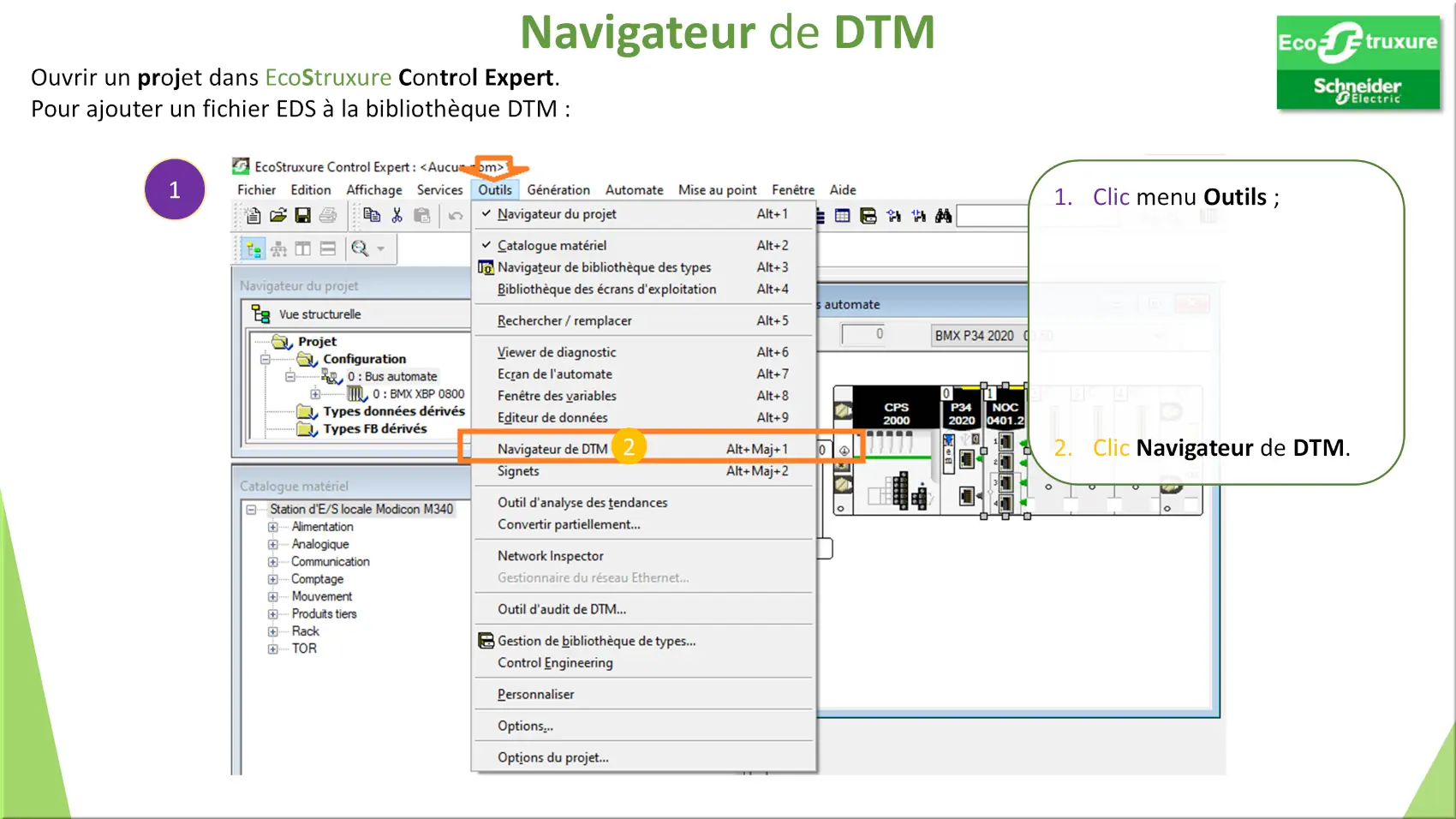Open the Automate menu
The width and height of the screenshot is (1456, 819).
point(635,190)
